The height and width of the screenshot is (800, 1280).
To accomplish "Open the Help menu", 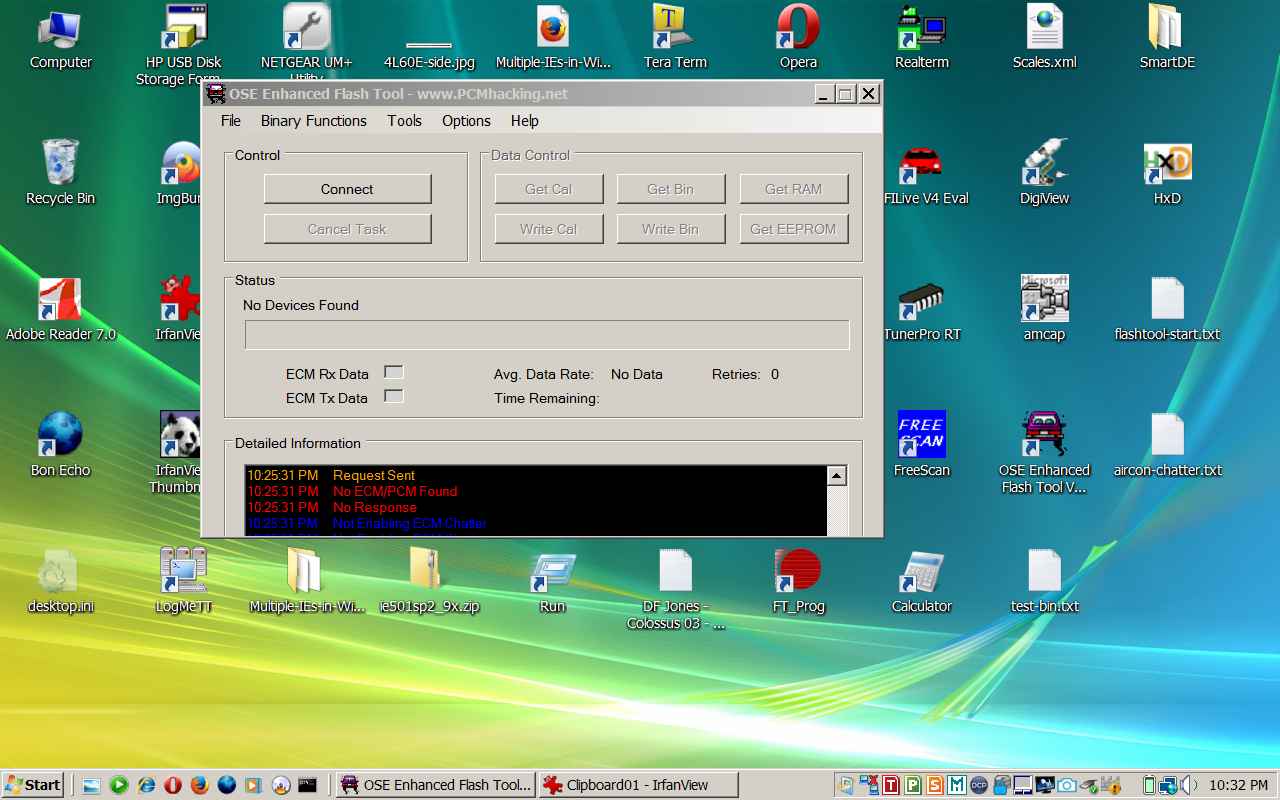I will click(x=525, y=121).
